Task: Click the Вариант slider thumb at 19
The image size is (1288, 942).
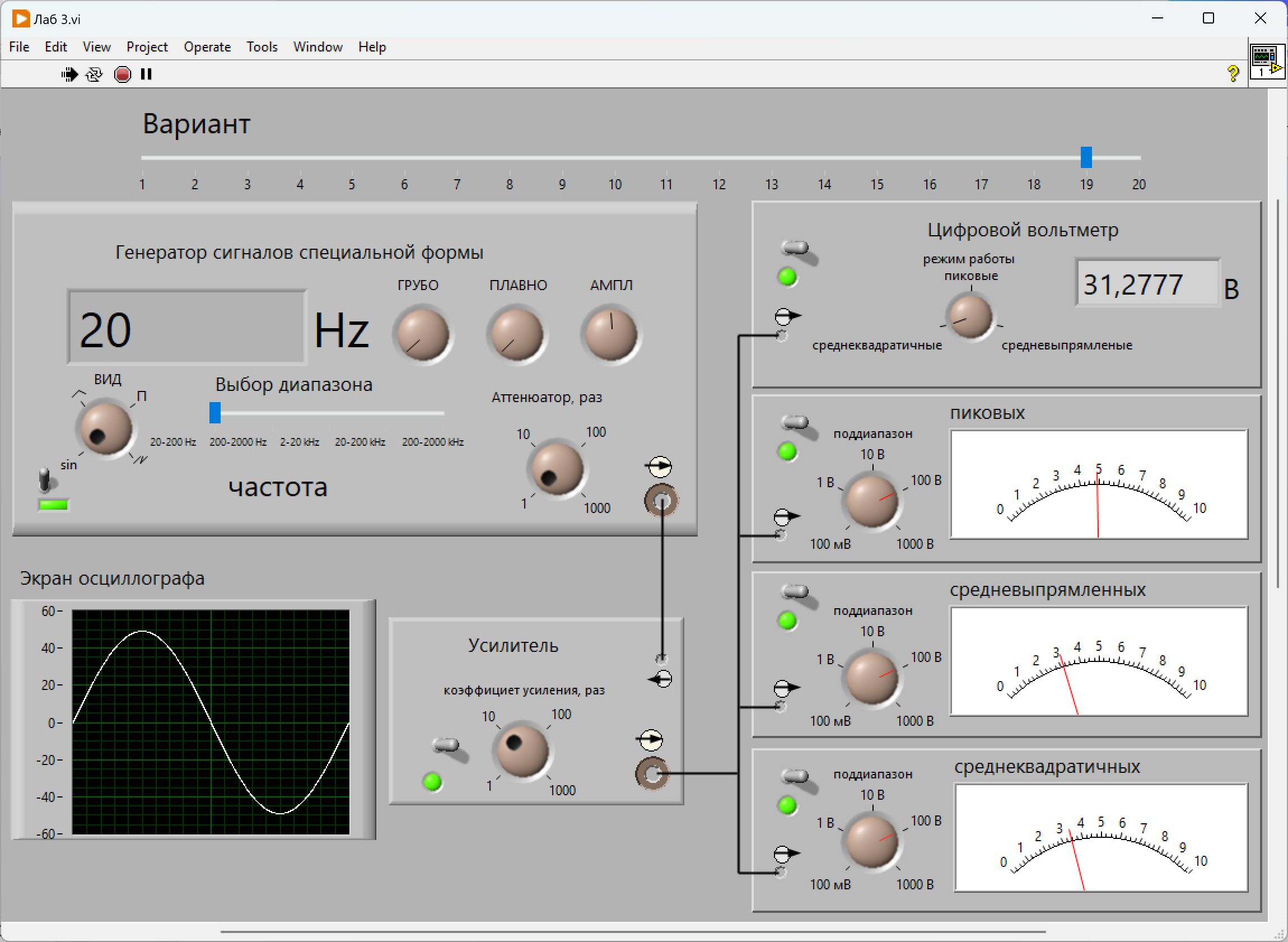Action: coord(1086,157)
